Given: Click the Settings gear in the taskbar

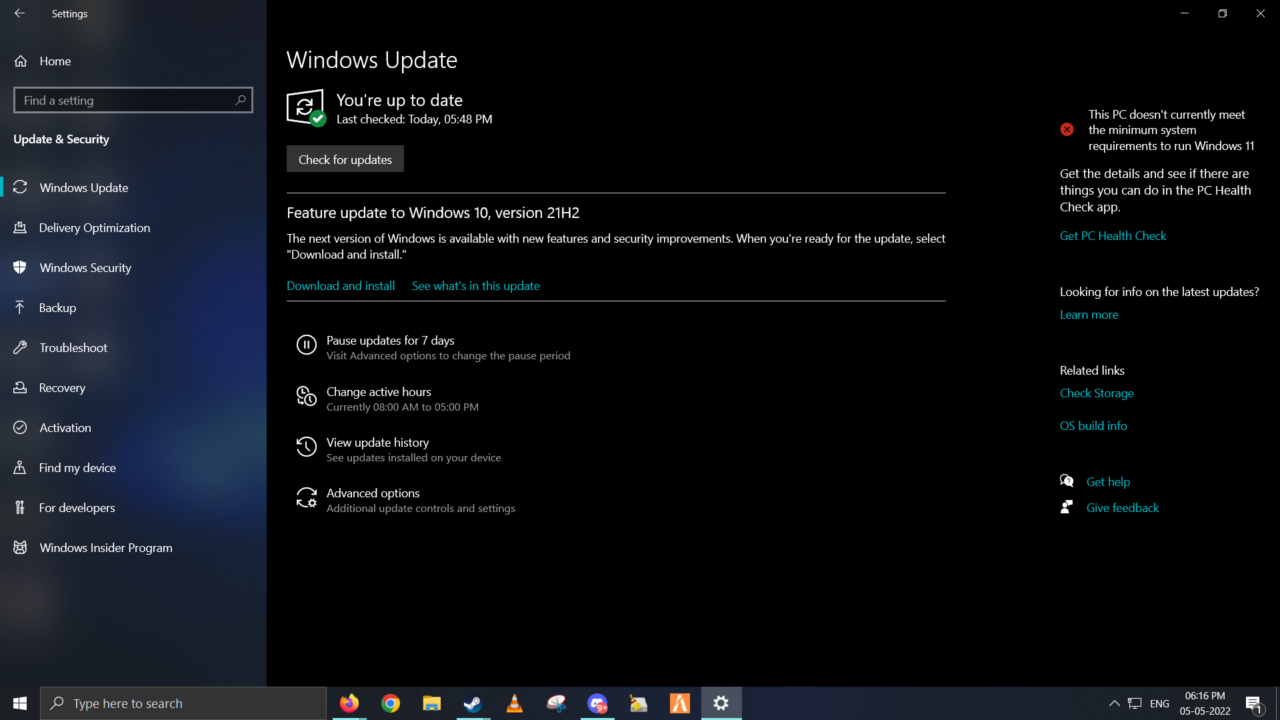Looking at the screenshot, I should tap(721, 703).
